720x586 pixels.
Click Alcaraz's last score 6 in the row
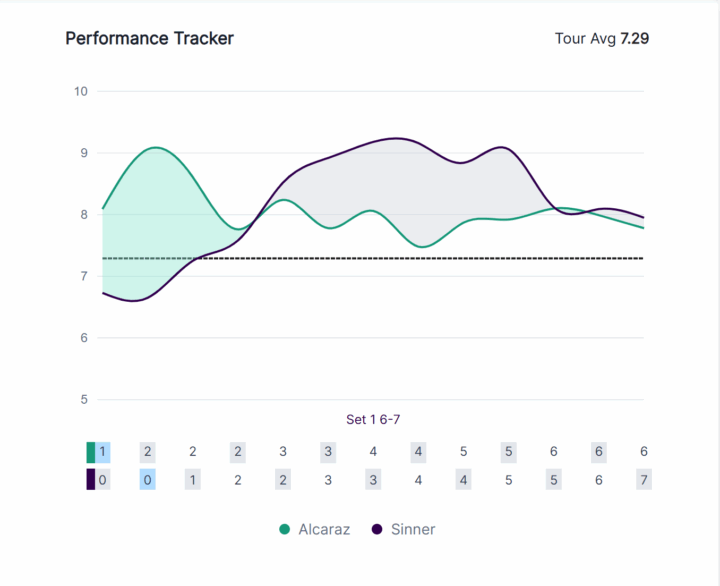644,452
